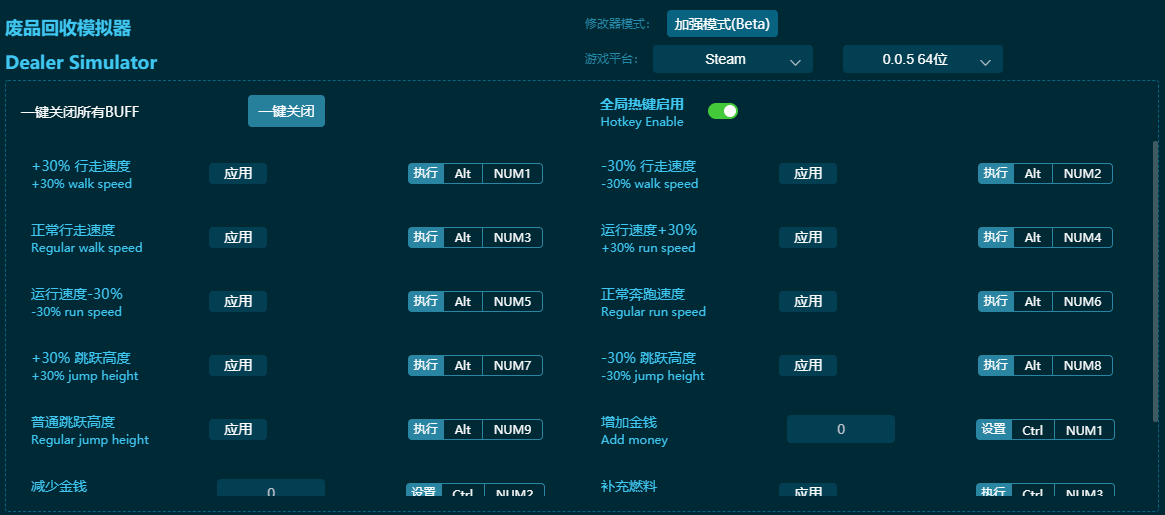Viewport: 1165px width, 515px height.
Task: Apply +30% run speed
Action: (x=808, y=238)
